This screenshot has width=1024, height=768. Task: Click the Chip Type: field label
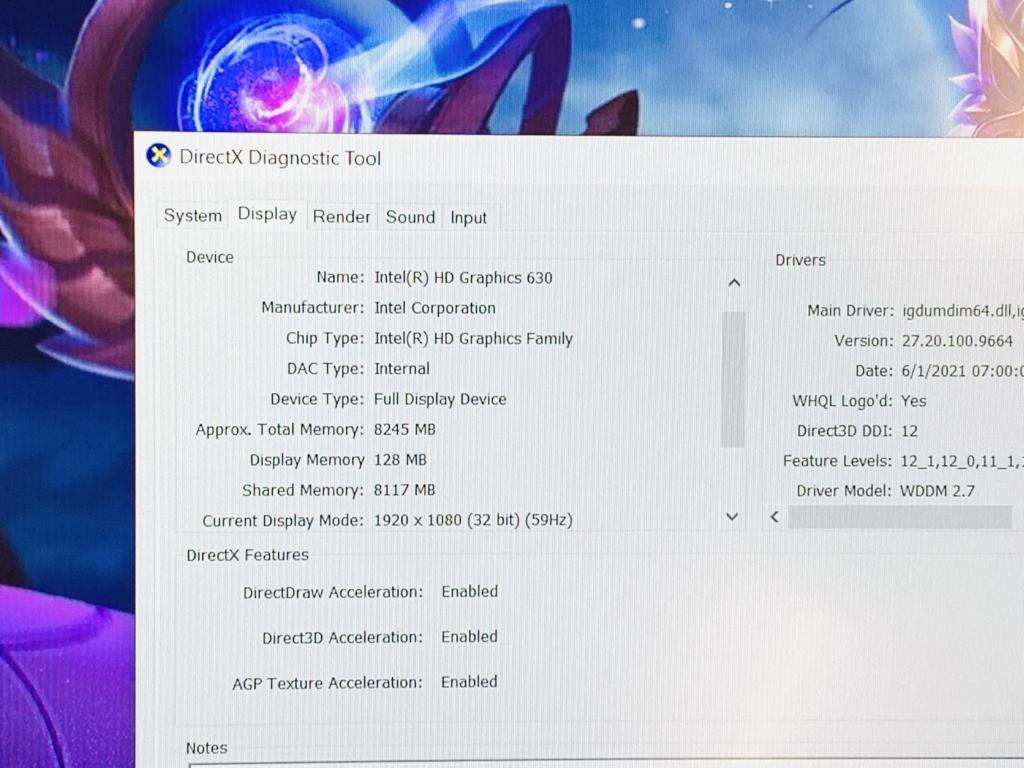[325, 338]
